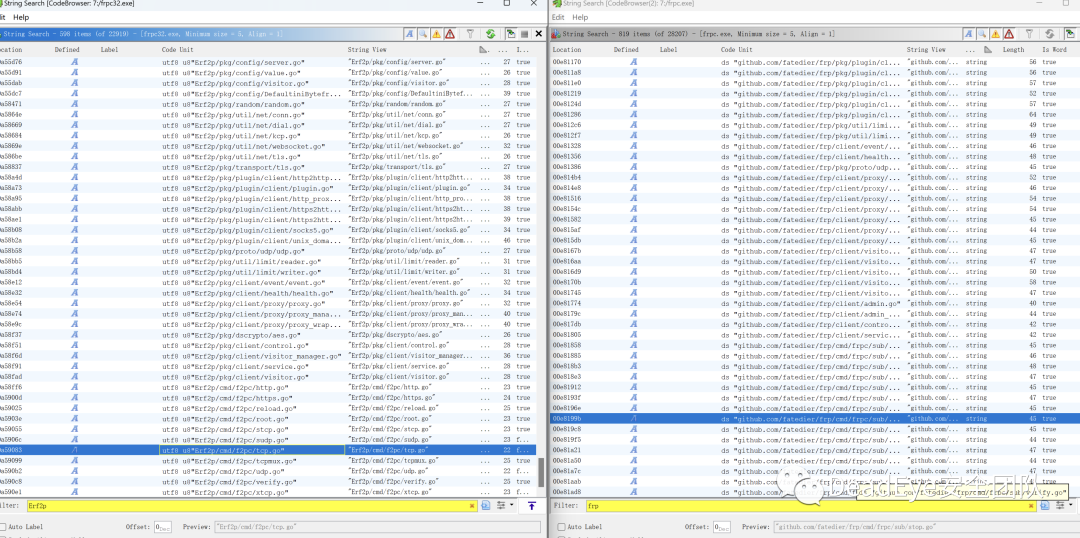This screenshot has height=538, width=1080.
Task: Click Preview field showing Erf2p/cmd/f2pc/tcp.go
Action: (x=377, y=527)
